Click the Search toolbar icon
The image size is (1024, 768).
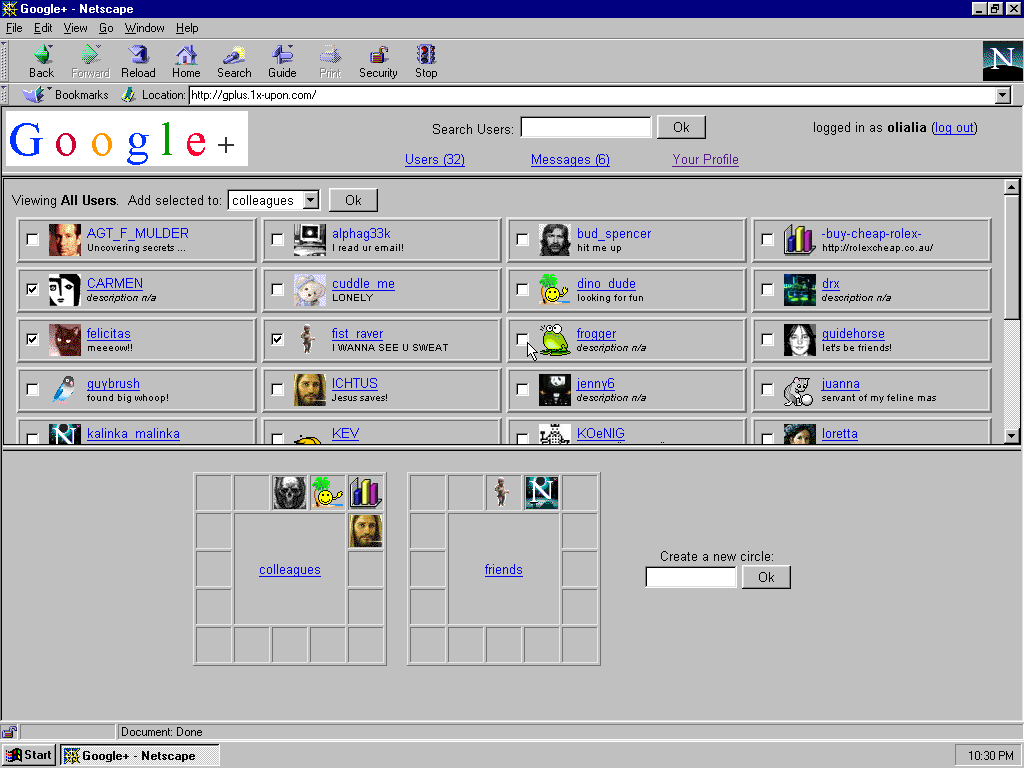(234, 56)
